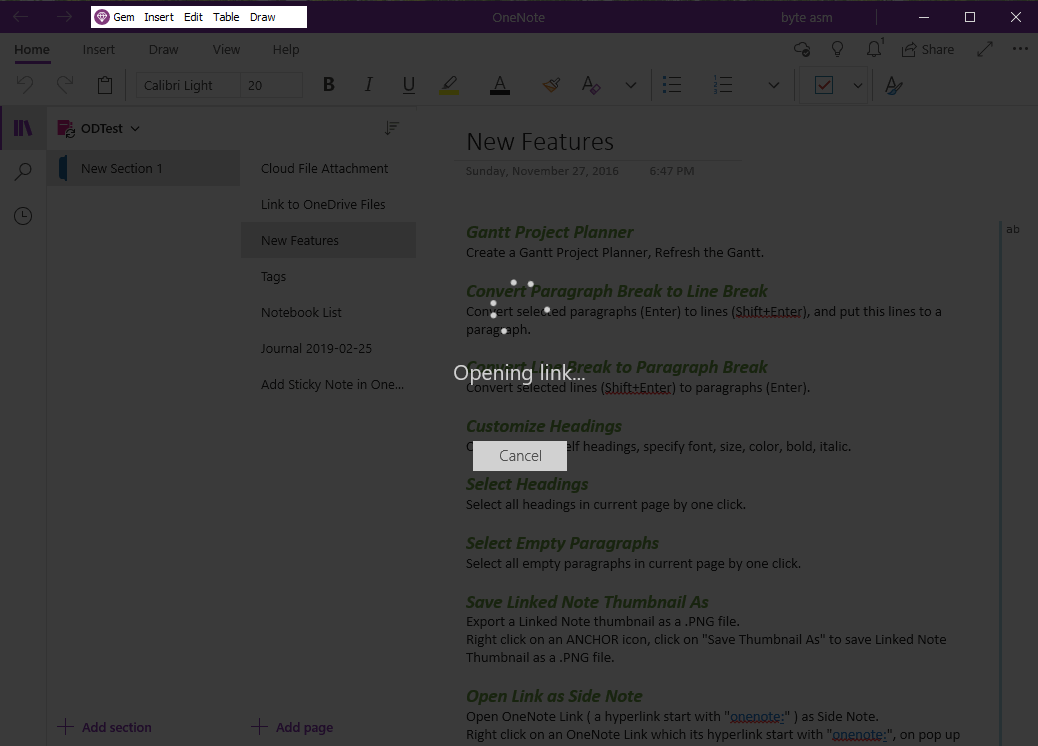
Task: Switch to the Insert ribbon tab
Action: click(x=99, y=50)
